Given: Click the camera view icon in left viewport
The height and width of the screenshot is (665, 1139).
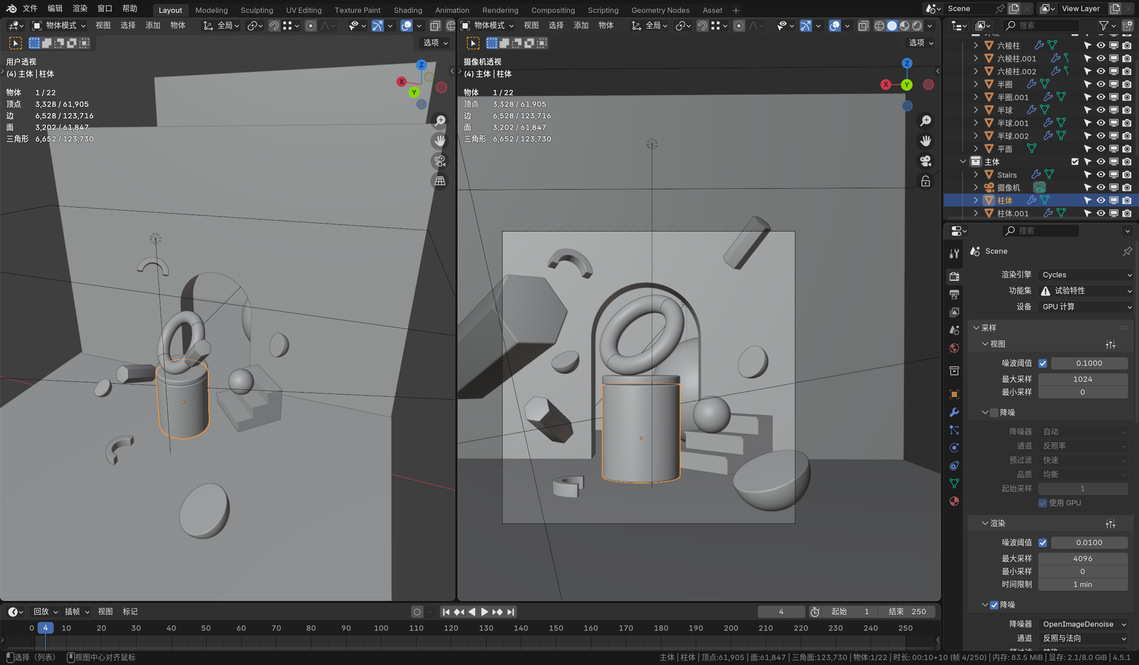Looking at the screenshot, I should [x=439, y=161].
